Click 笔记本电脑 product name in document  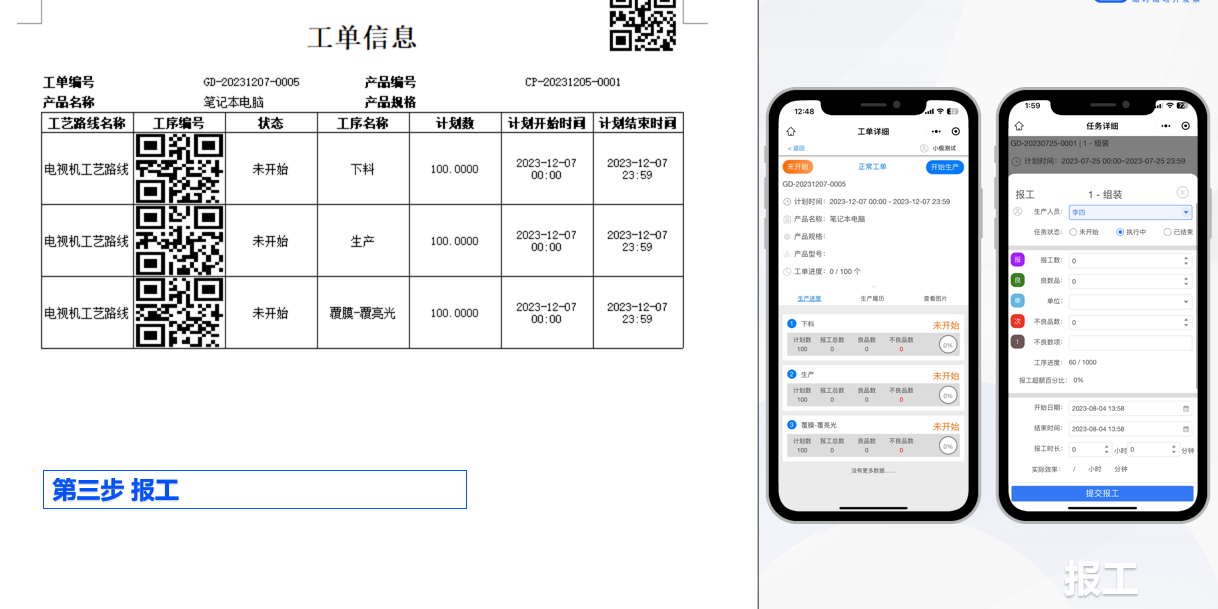point(234,102)
